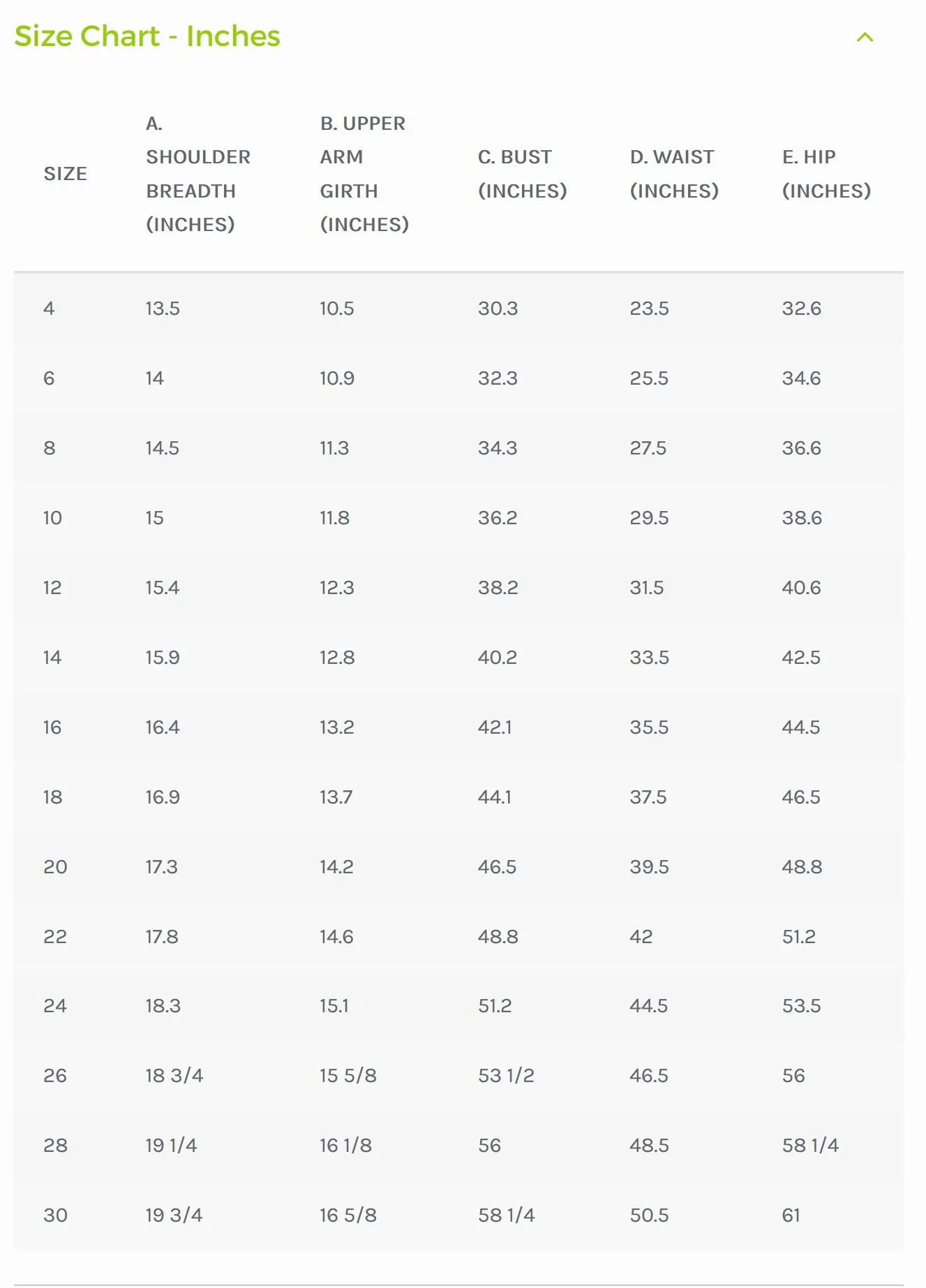Image resolution: width=926 pixels, height=1288 pixels.
Task: Select bust value 51.2 for size 24
Action: [x=495, y=1006]
